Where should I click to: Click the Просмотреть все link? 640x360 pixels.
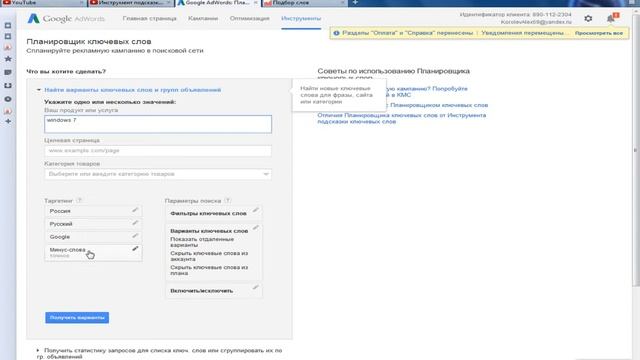[x=599, y=33]
